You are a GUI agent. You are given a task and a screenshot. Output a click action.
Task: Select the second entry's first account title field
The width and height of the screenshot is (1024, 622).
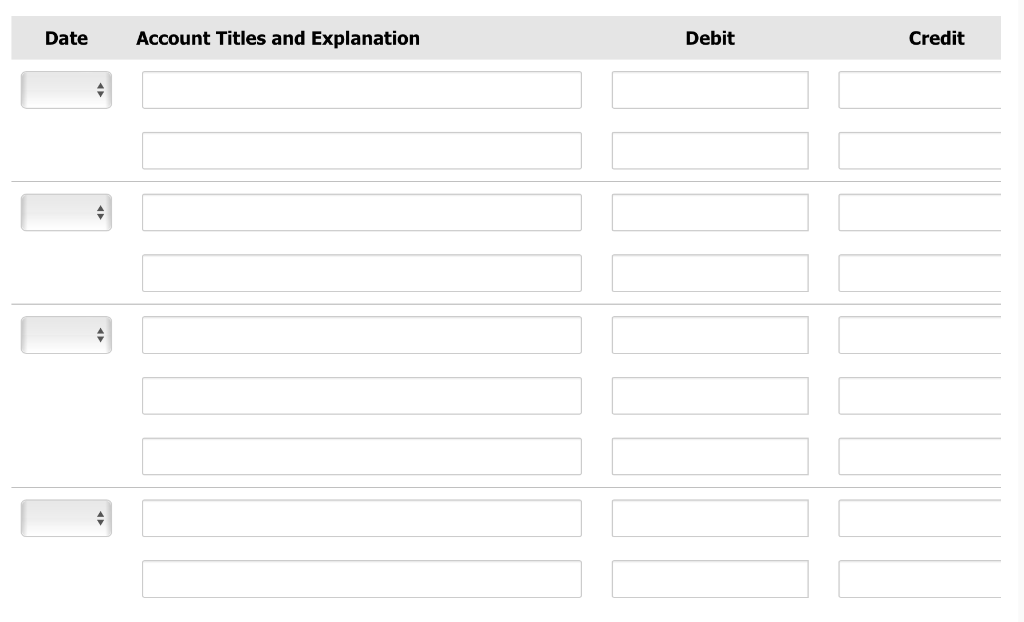tap(361, 211)
